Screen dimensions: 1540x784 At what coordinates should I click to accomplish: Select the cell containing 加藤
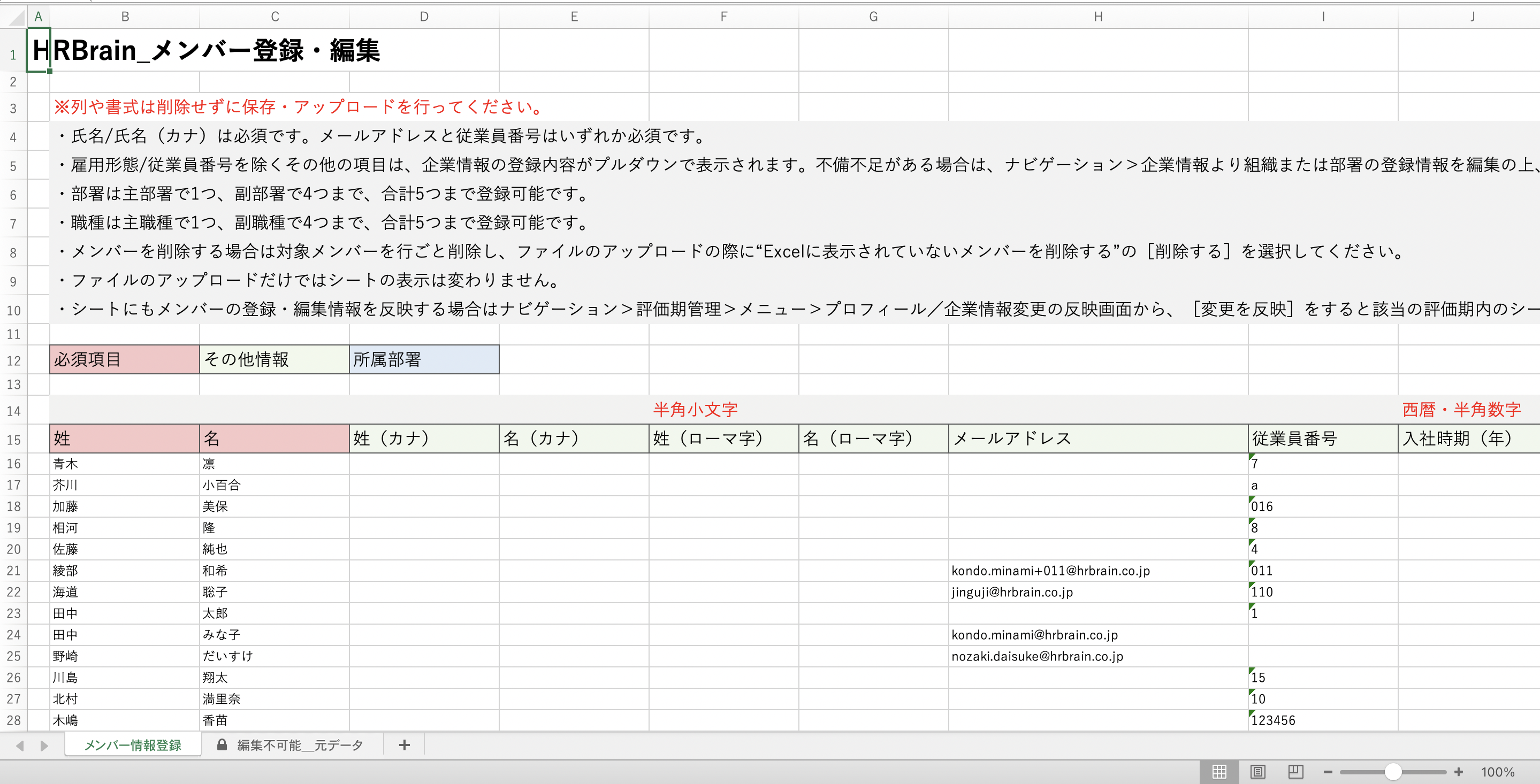pos(125,507)
